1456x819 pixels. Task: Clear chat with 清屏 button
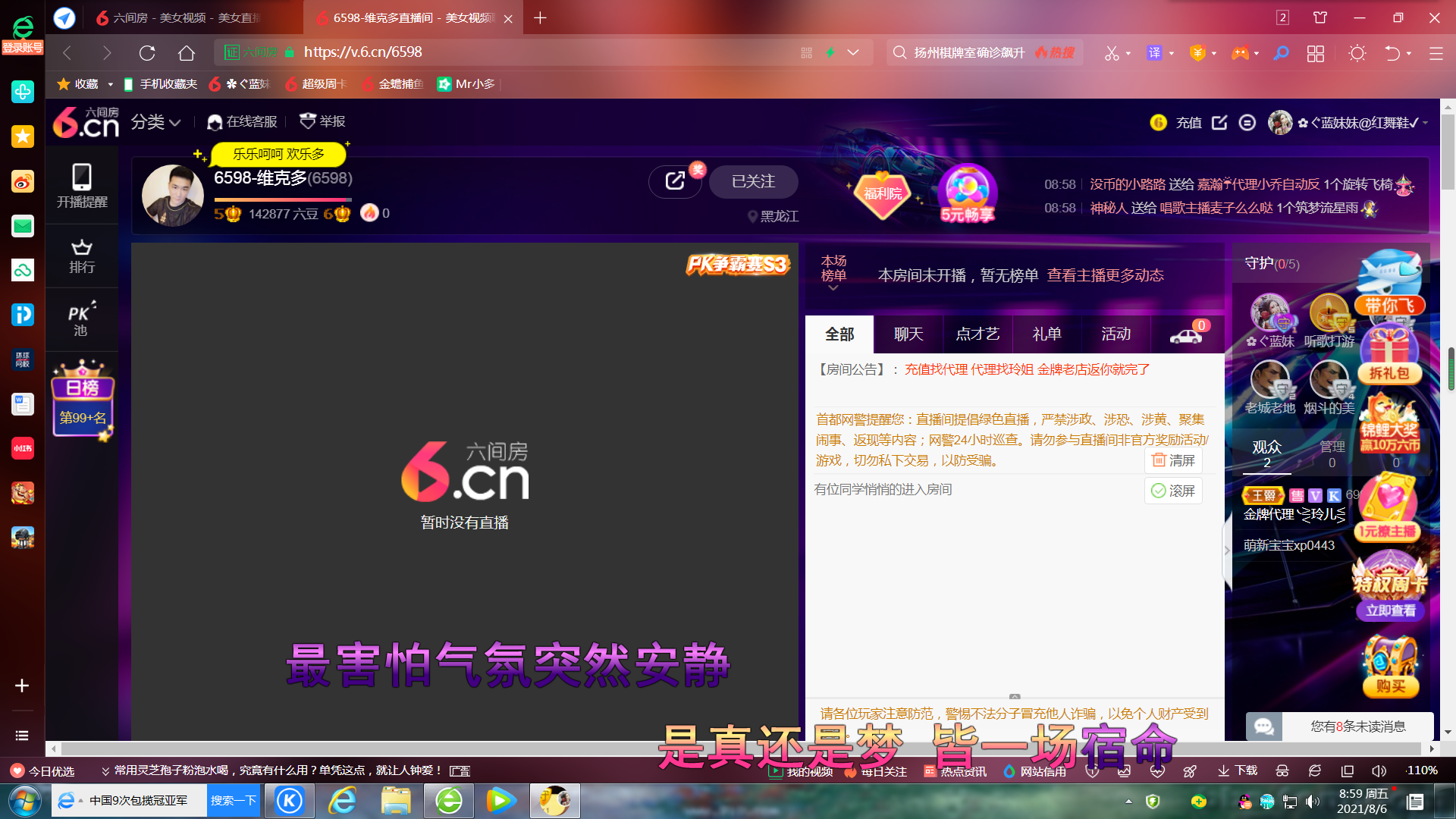coord(1173,460)
